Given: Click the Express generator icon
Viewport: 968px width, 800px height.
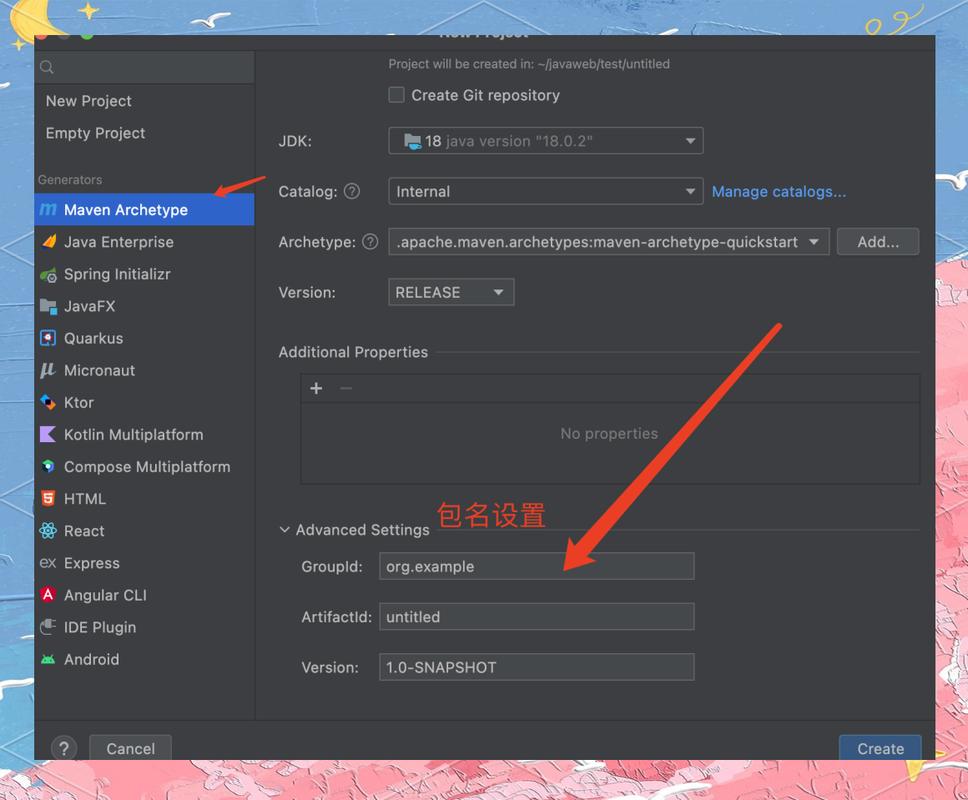Looking at the screenshot, I should click(x=48, y=563).
